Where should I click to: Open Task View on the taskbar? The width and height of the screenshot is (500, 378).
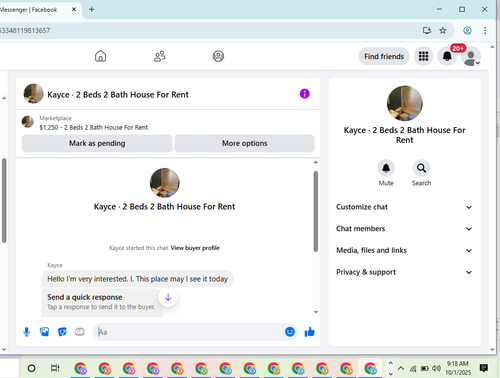point(55,368)
